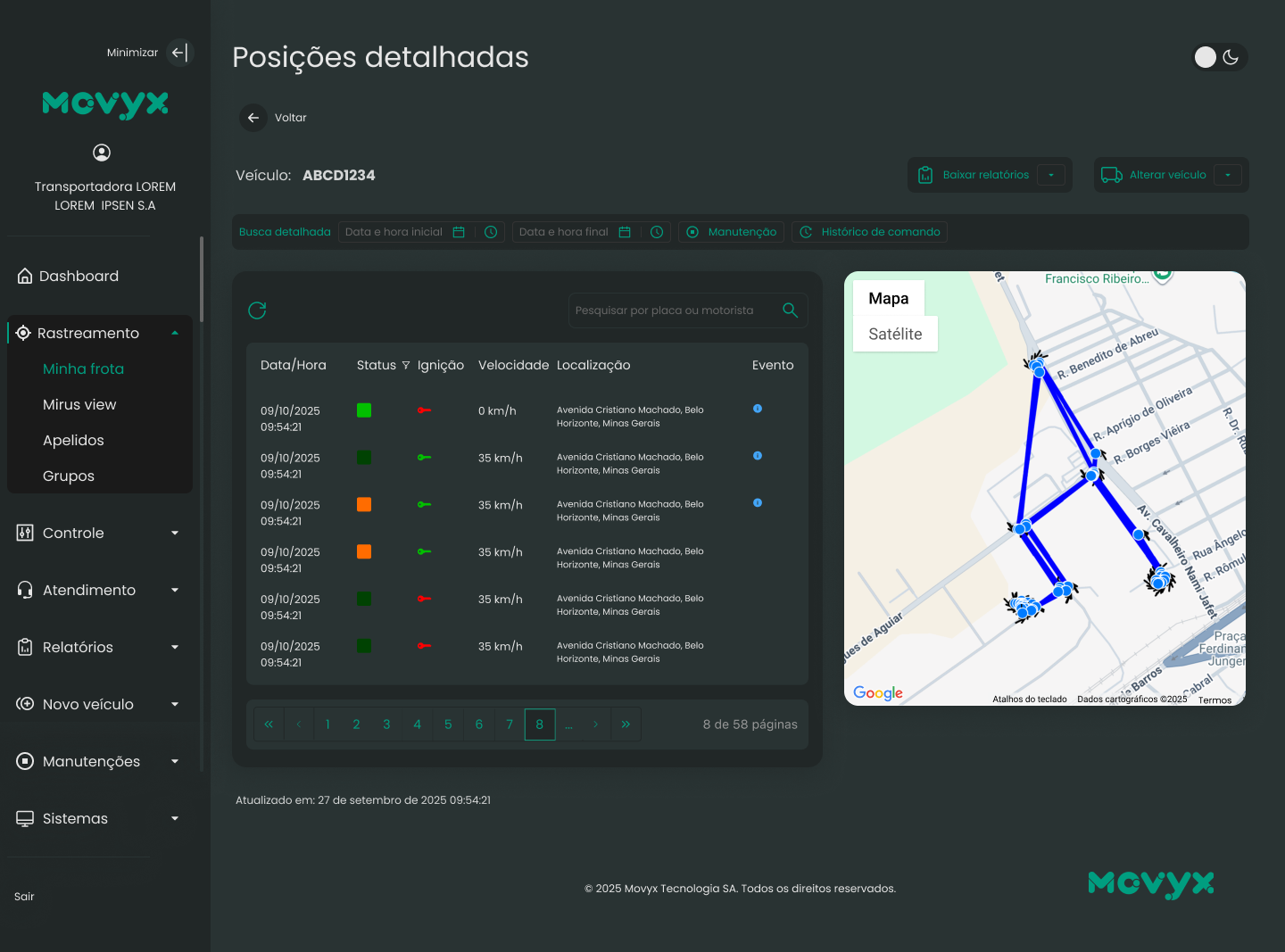Open Baixar relatórios dropdown arrow
Screen dimensions: 1285x952
[1051, 175]
